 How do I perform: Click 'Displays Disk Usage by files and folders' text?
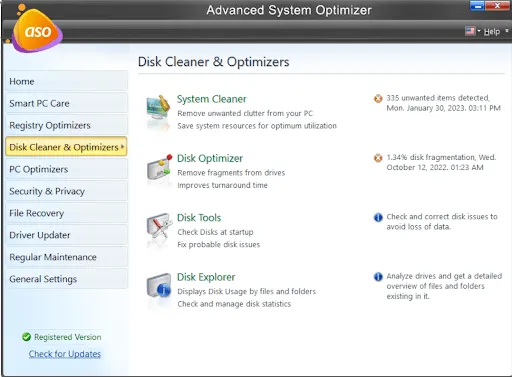pos(246,291)
